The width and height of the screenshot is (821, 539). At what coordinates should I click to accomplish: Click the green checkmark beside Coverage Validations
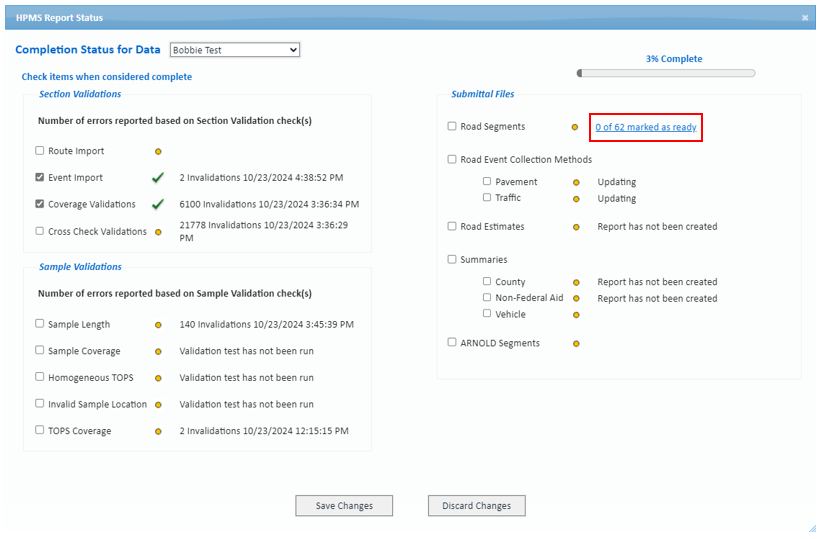pos(158,204)
